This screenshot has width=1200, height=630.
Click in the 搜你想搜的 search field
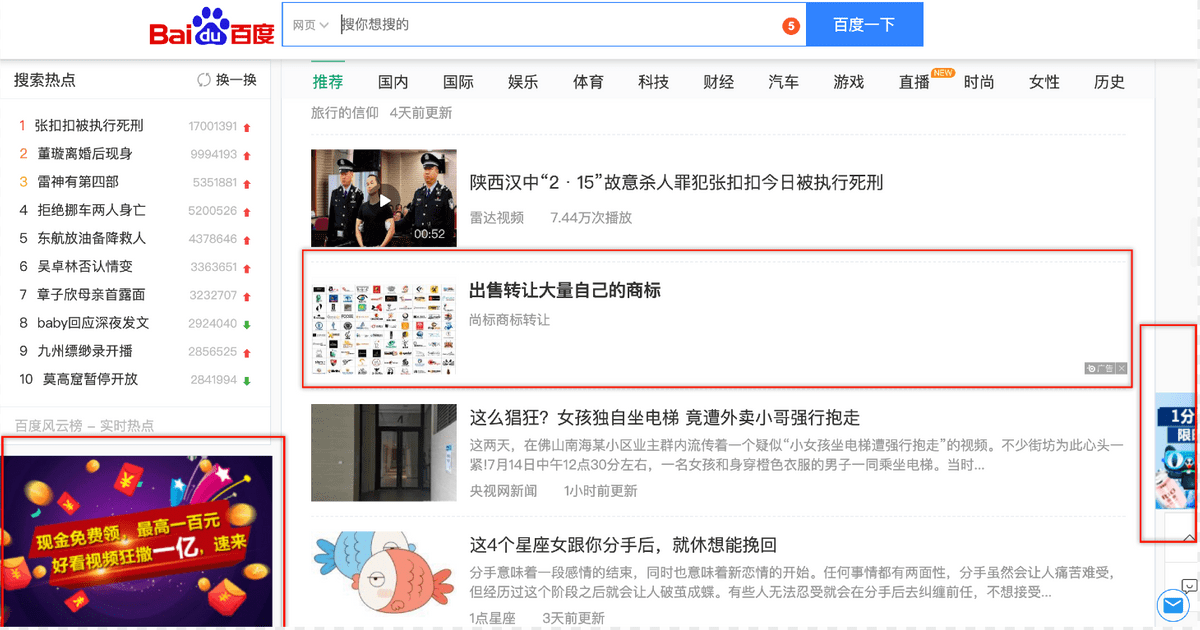coord(560,25)
